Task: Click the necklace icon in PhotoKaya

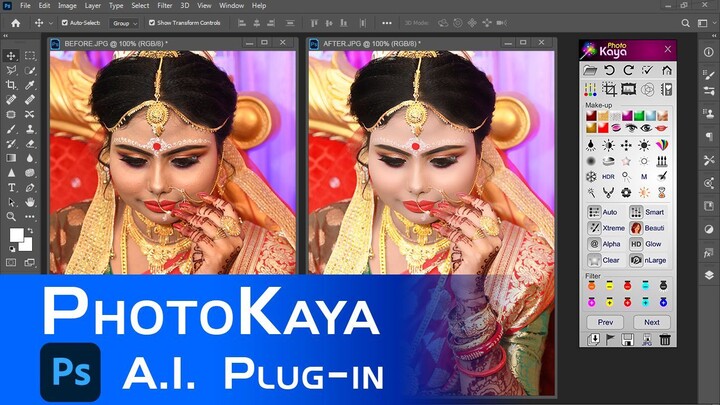Action: [x=609, y=193]
